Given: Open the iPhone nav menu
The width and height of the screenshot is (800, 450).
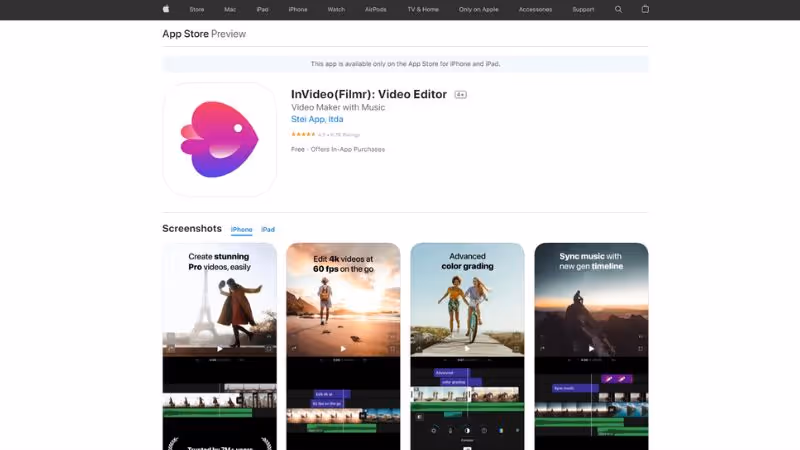Looking at the screenshot, I should click(298, 9).
